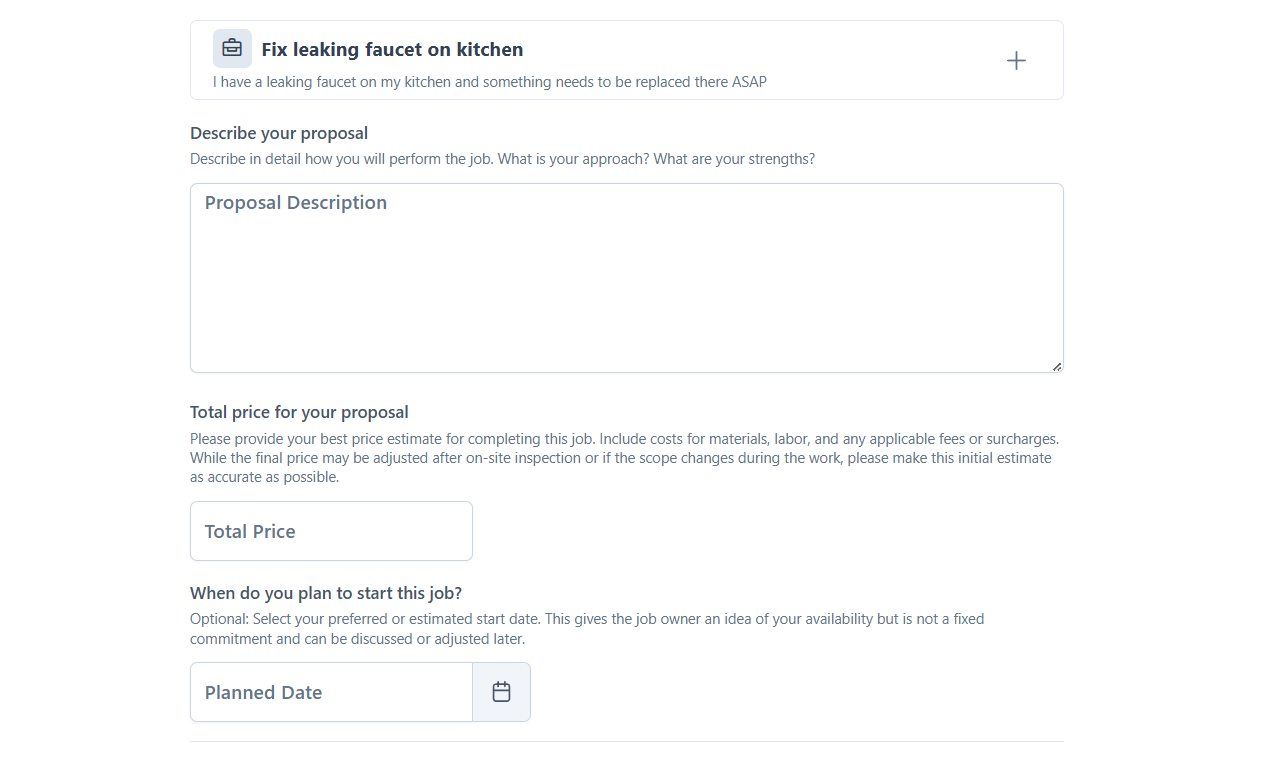Click the briefcase icon beside job title
This screenshot has width=1270, height=760.
point(232,48)
